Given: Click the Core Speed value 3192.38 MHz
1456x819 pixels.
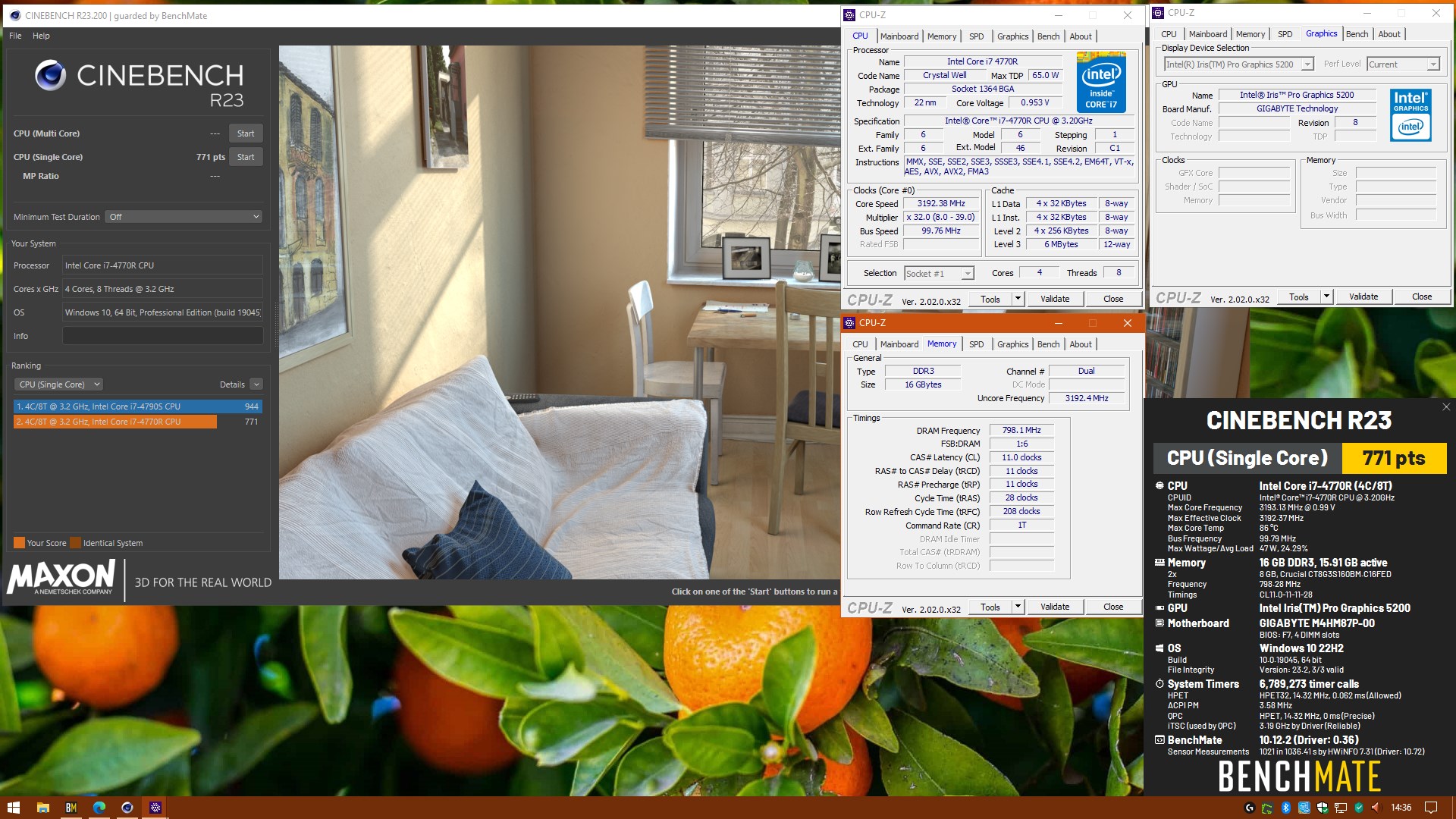Looking at the screenshot, I should (941, 204).
